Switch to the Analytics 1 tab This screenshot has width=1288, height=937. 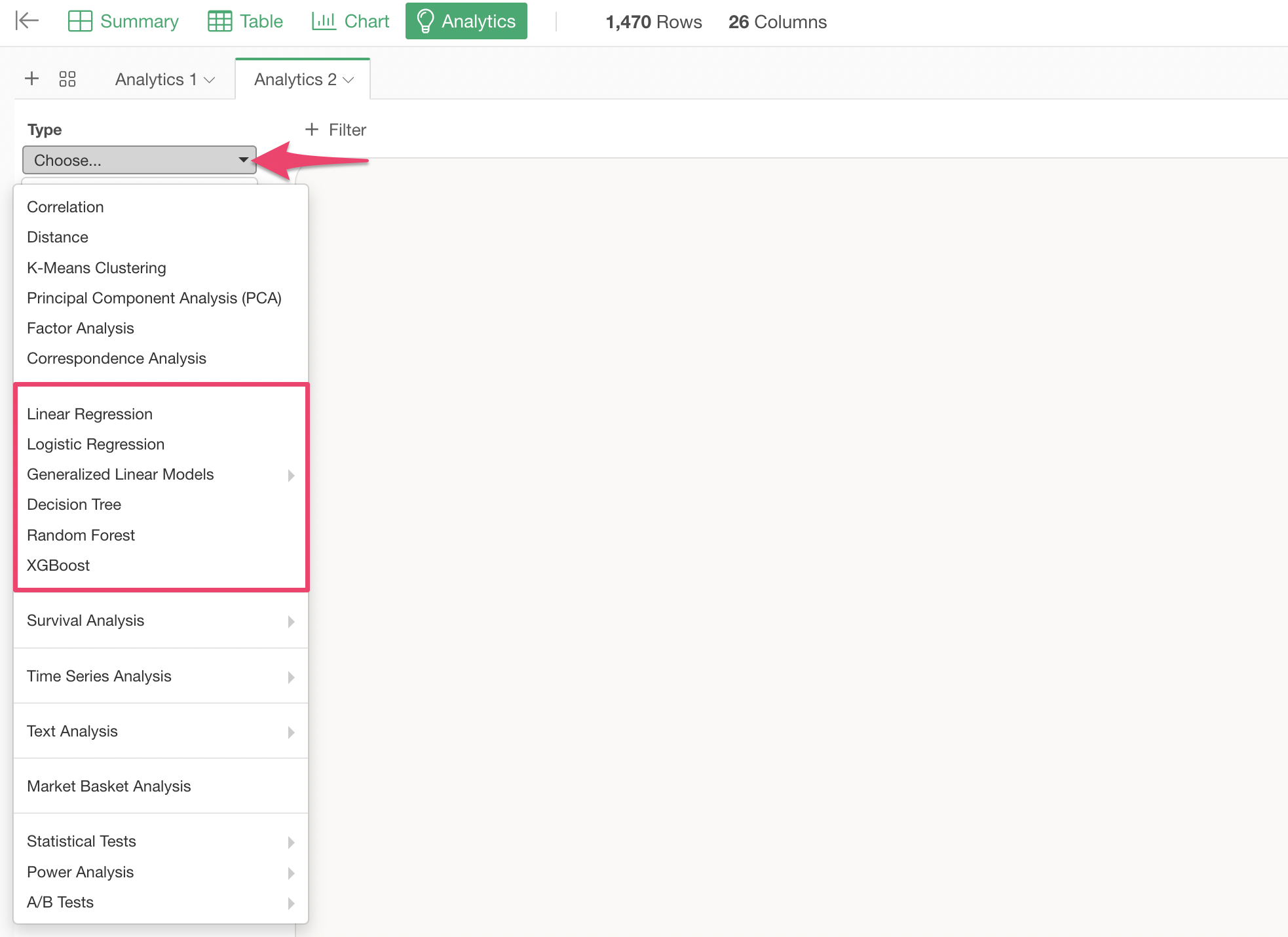(156, 79)
